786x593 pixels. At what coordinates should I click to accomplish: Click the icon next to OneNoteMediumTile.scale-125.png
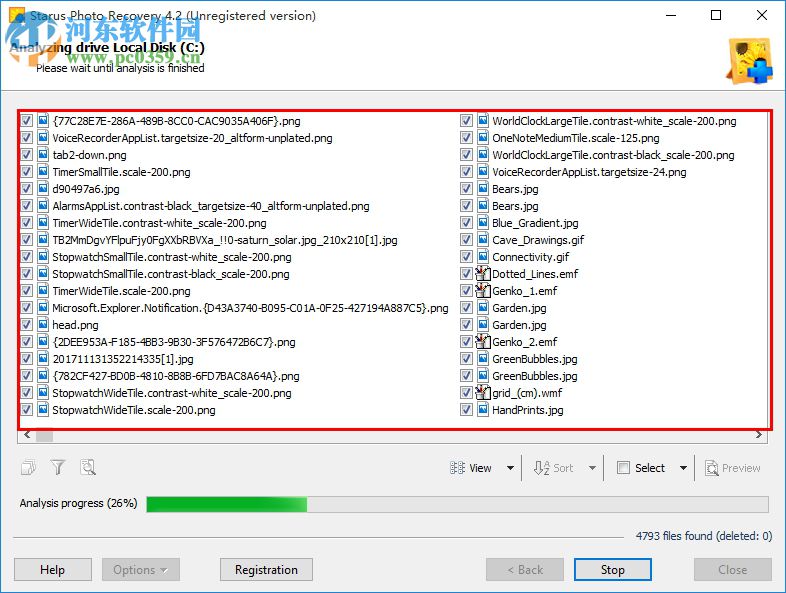483,138
